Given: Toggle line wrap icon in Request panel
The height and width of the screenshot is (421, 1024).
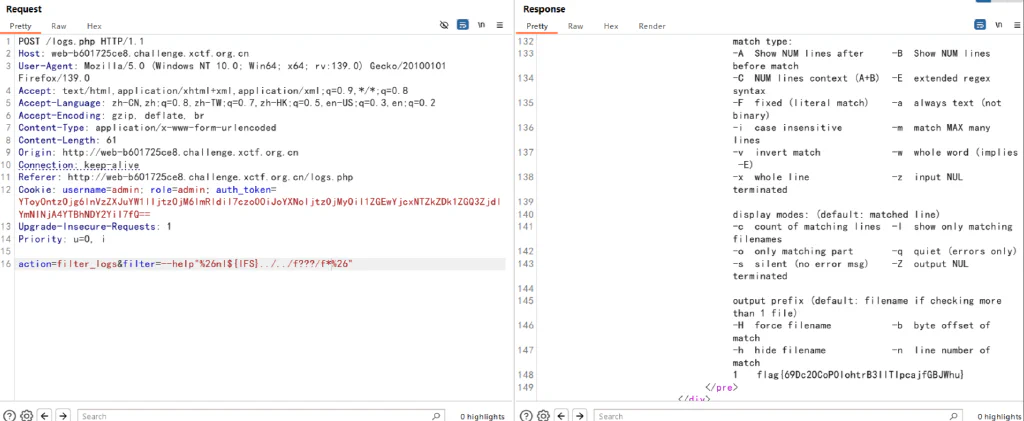Looking at the screenshot, I should [x=462, y=25].
